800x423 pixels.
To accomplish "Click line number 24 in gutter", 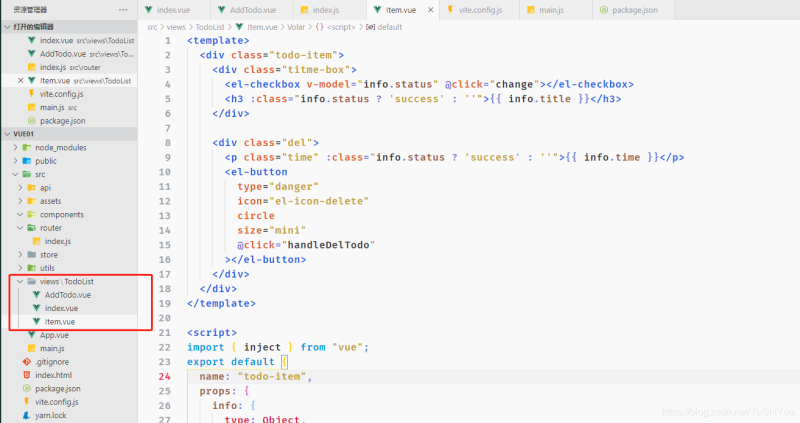I will 164,377.
